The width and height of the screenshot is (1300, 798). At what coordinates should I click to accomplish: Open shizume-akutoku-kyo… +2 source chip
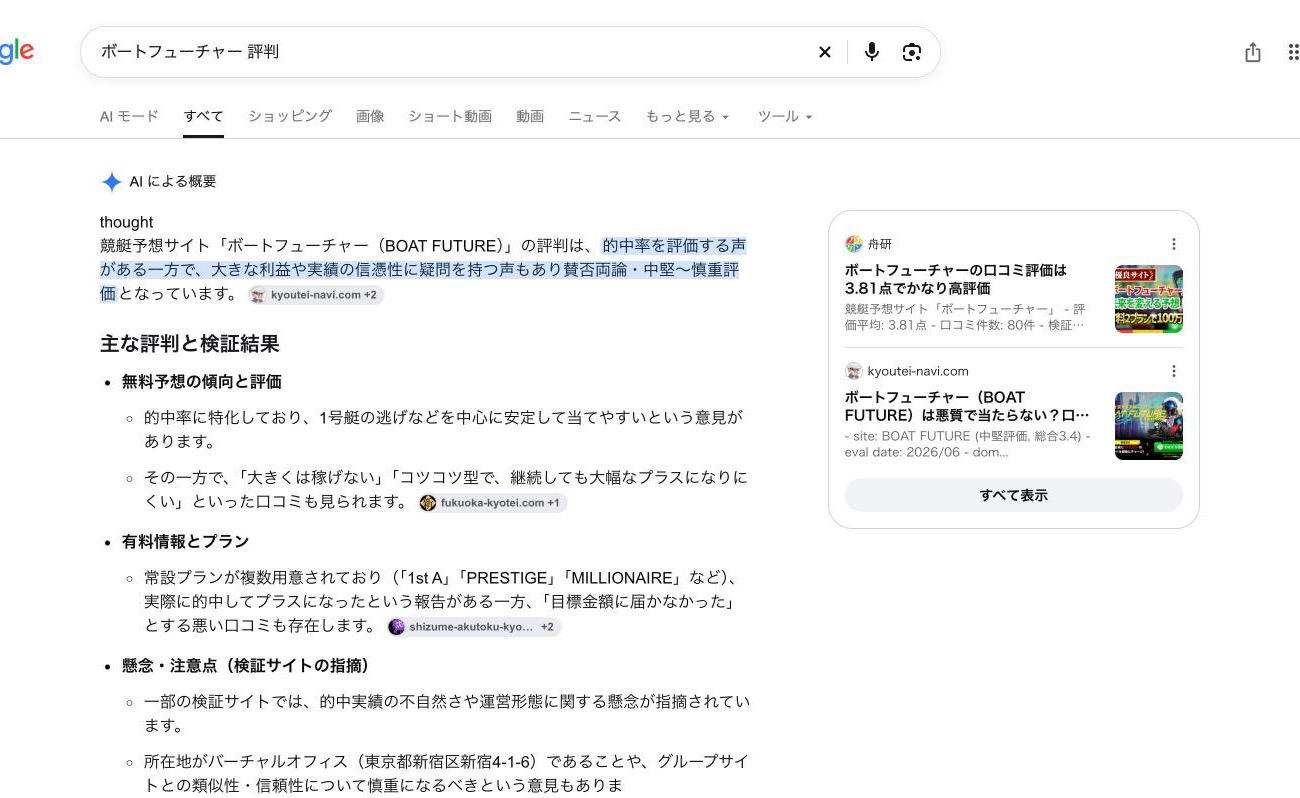click(474, 627)
